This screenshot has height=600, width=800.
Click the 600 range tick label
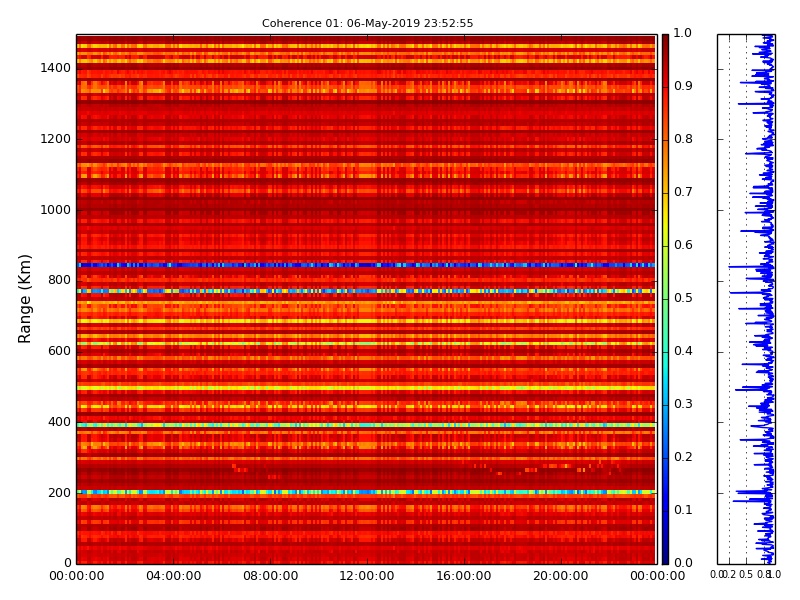(59, 351)
